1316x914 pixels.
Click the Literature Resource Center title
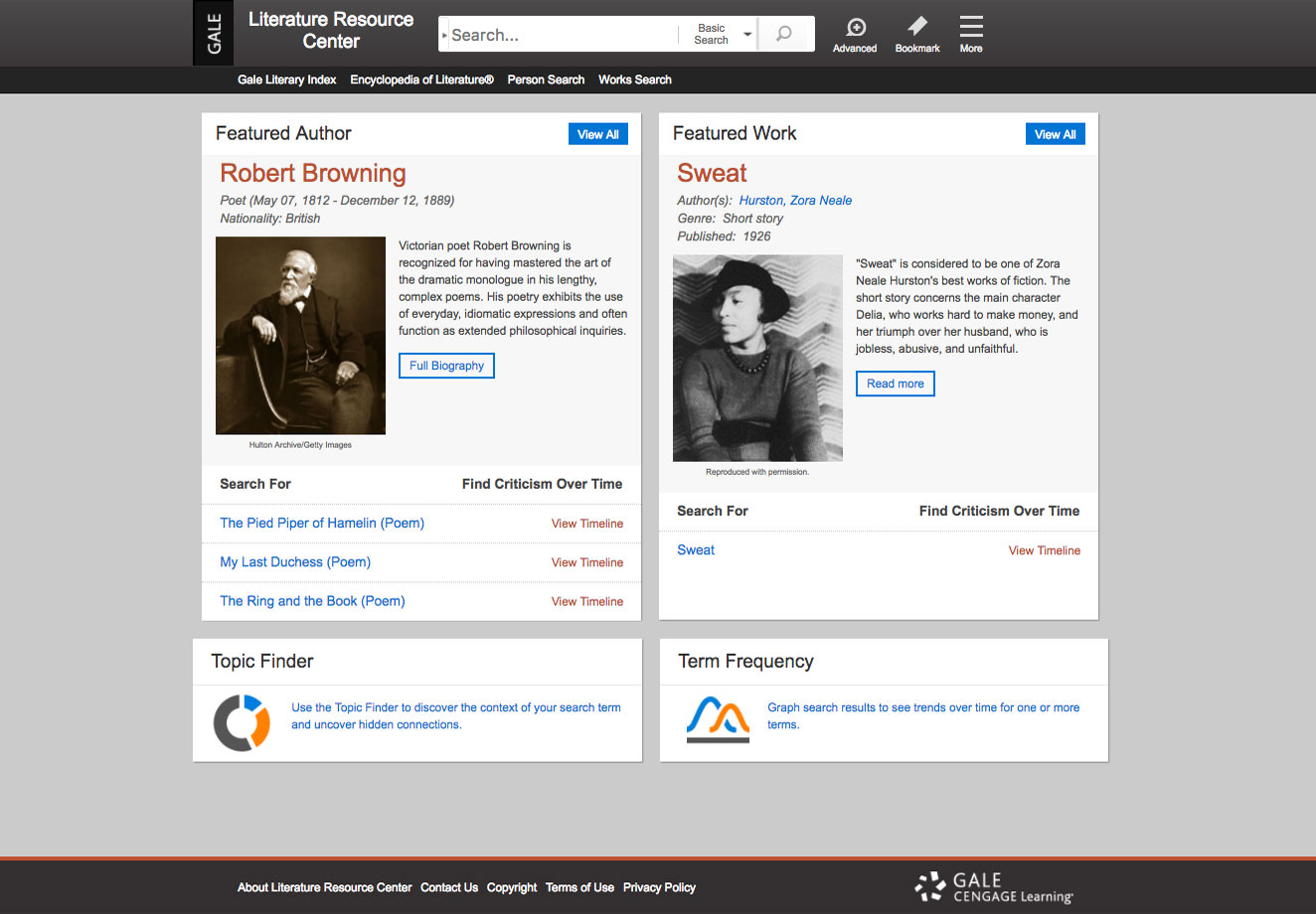click(x=331, y=30)
